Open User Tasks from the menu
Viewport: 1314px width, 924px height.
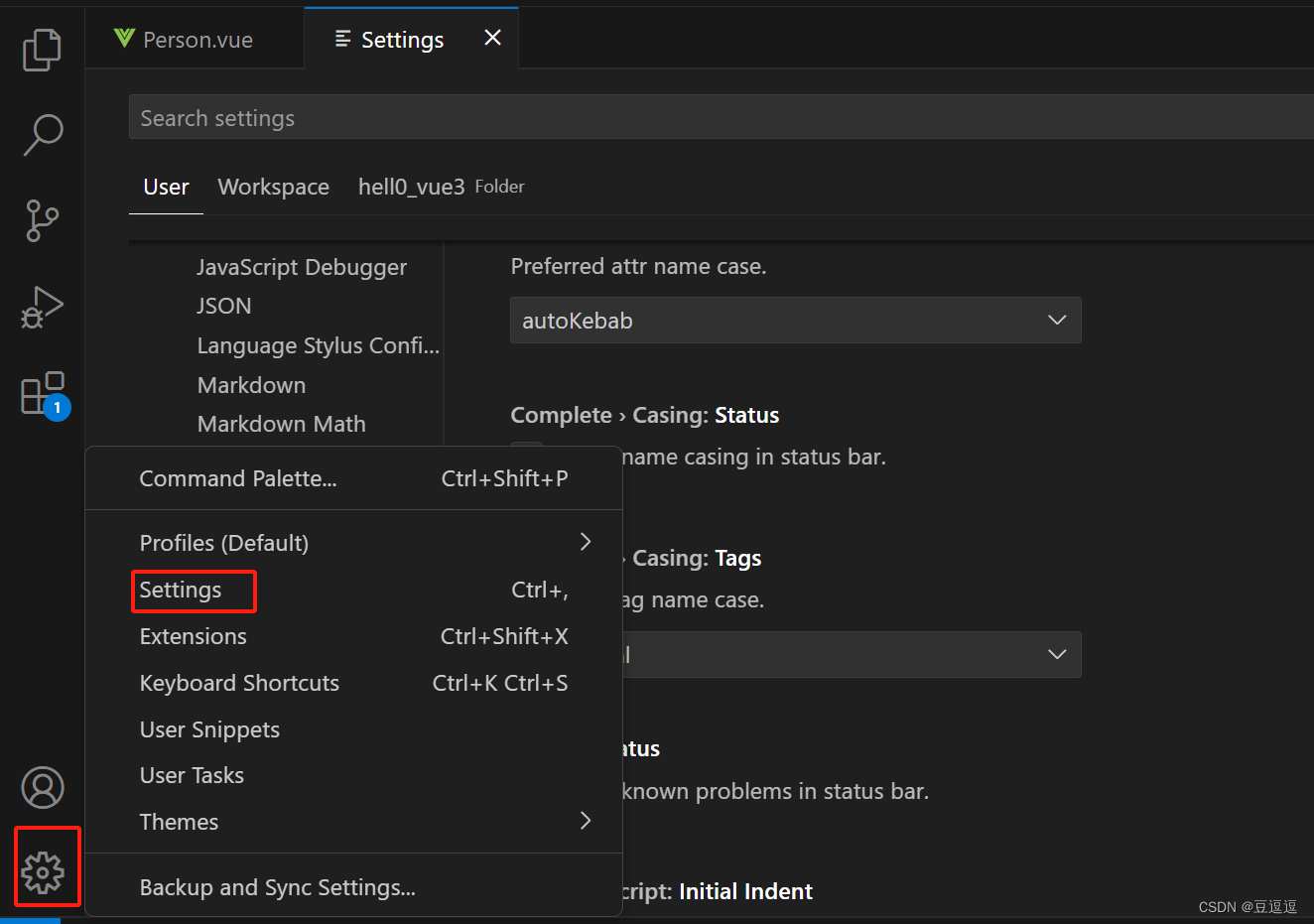tap(353, 775)
